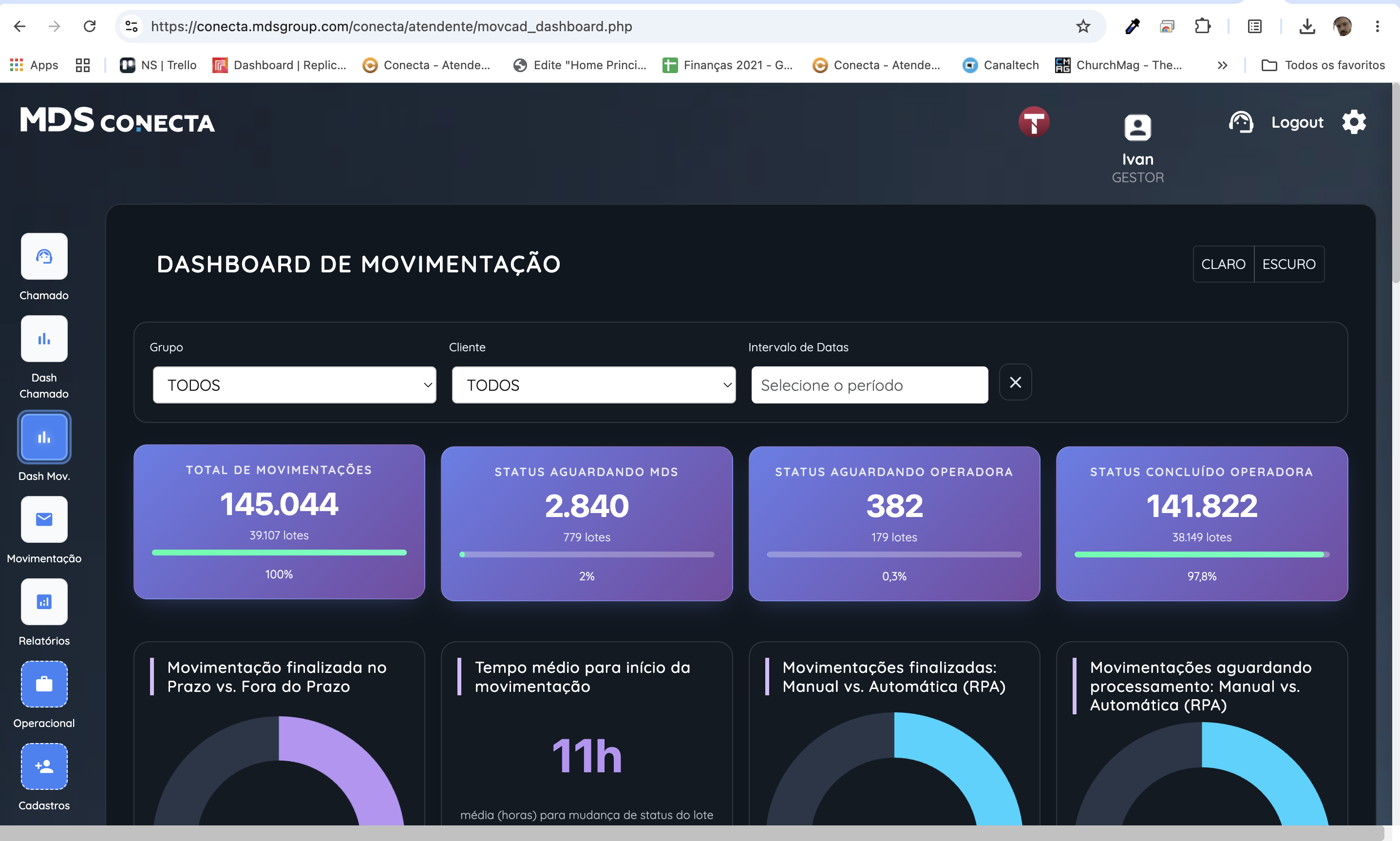This screenshot has height=841, width=1400.
Task: Click the 2% progress bar
Action: coord(587,554)
